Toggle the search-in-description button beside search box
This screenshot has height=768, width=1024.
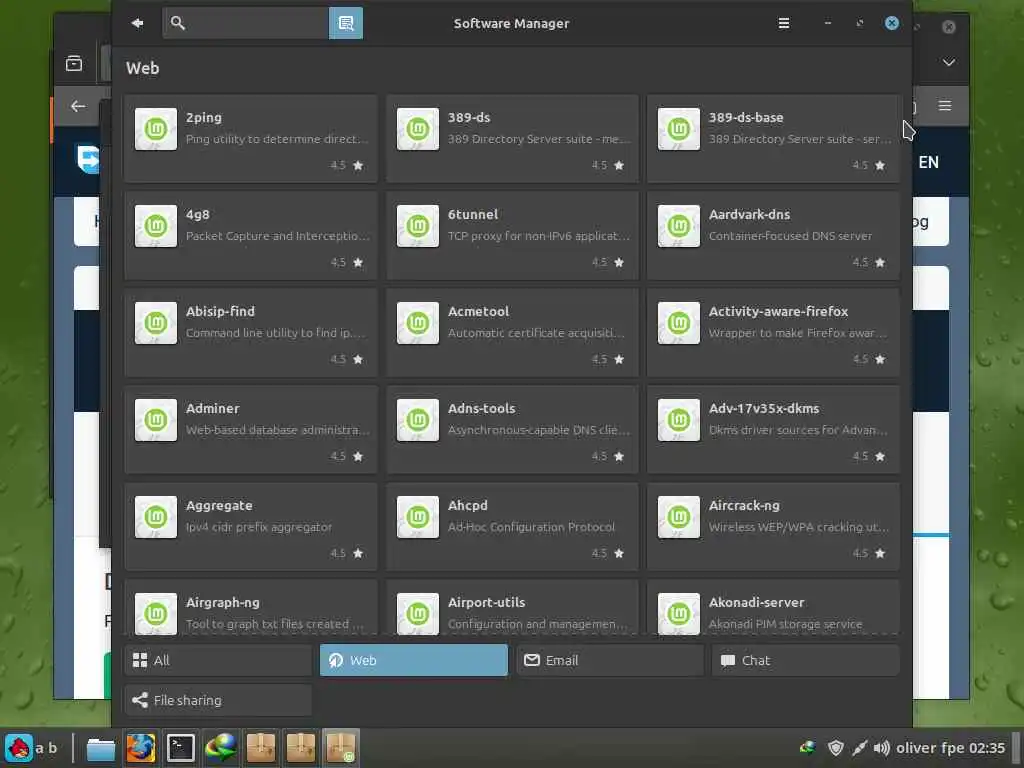(x=345, y=24)
